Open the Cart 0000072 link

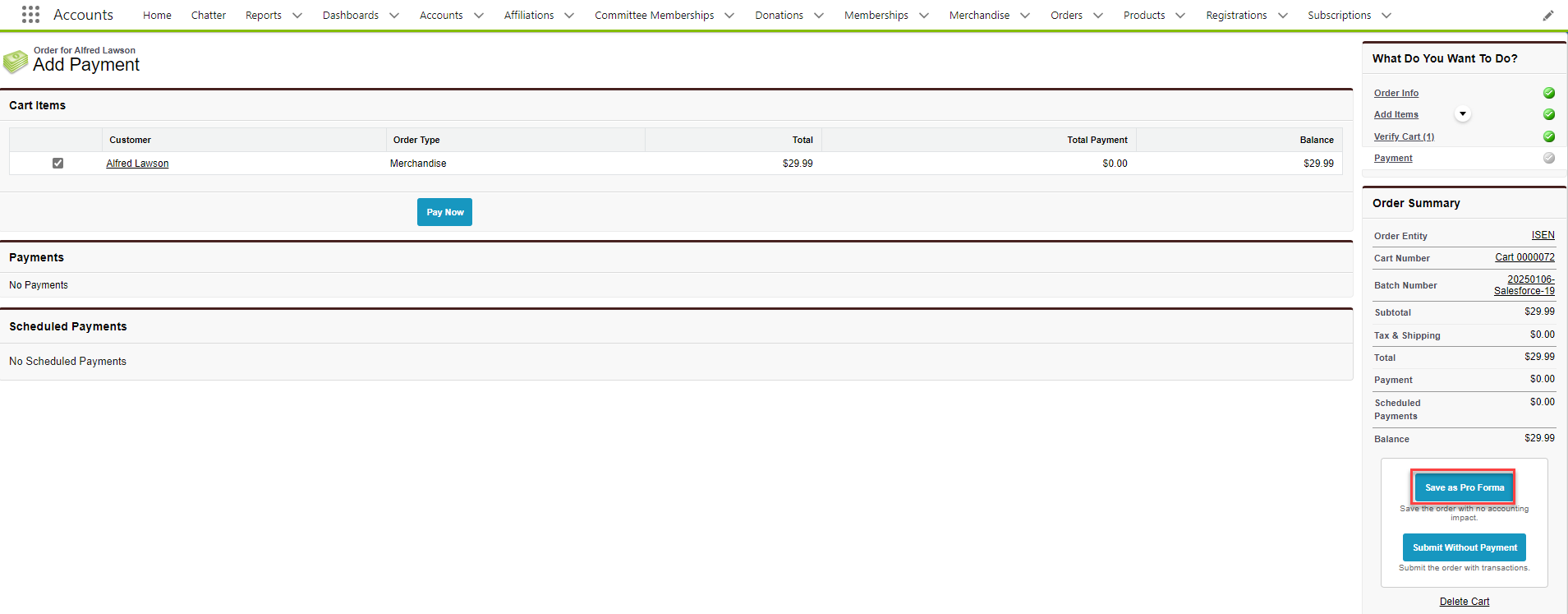(1524, 257)
